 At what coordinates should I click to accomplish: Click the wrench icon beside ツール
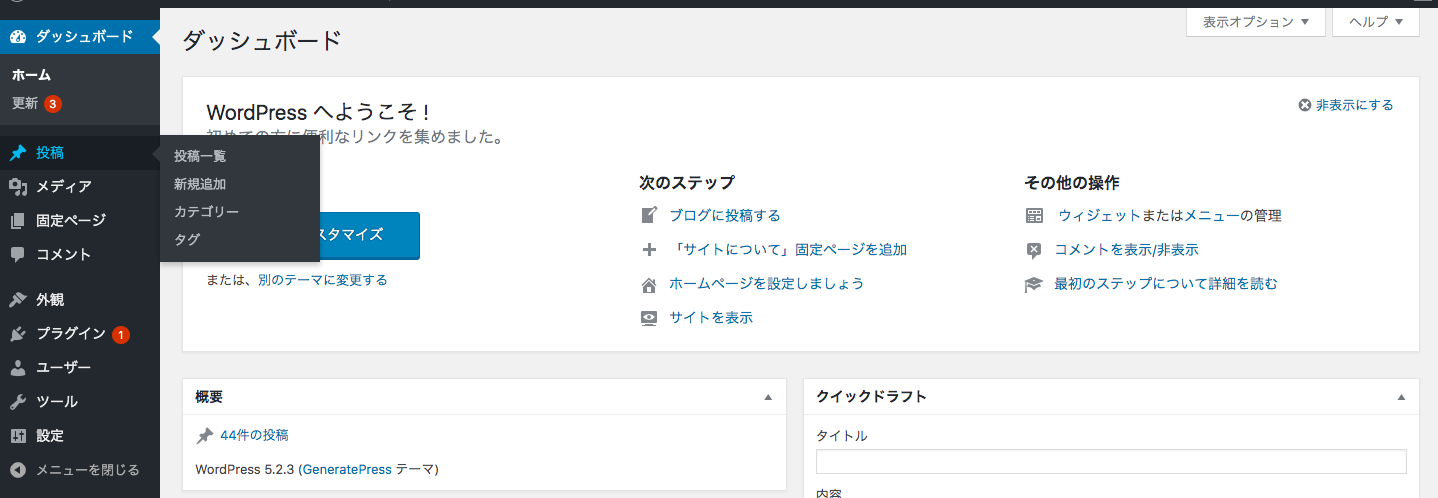[x=18, y=402]
